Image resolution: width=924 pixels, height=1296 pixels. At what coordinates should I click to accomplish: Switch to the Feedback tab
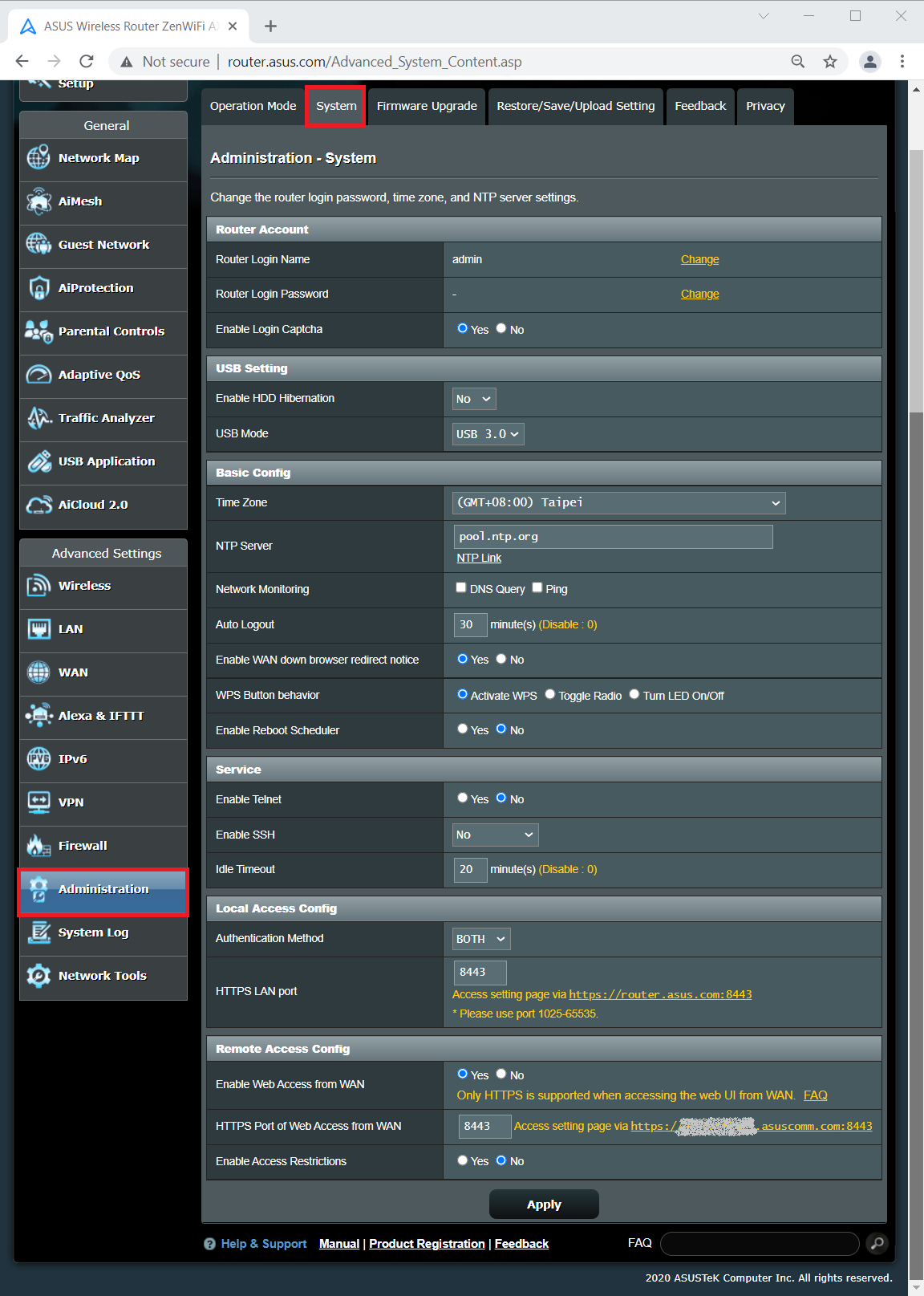(700, 106)
